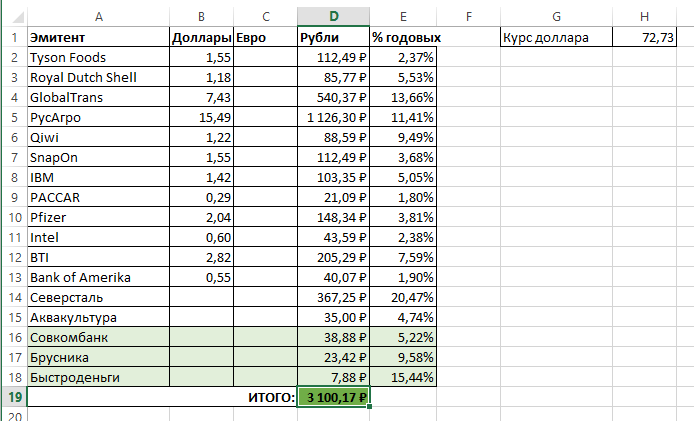
Task: Select column A header
Action: coord(98,17)
